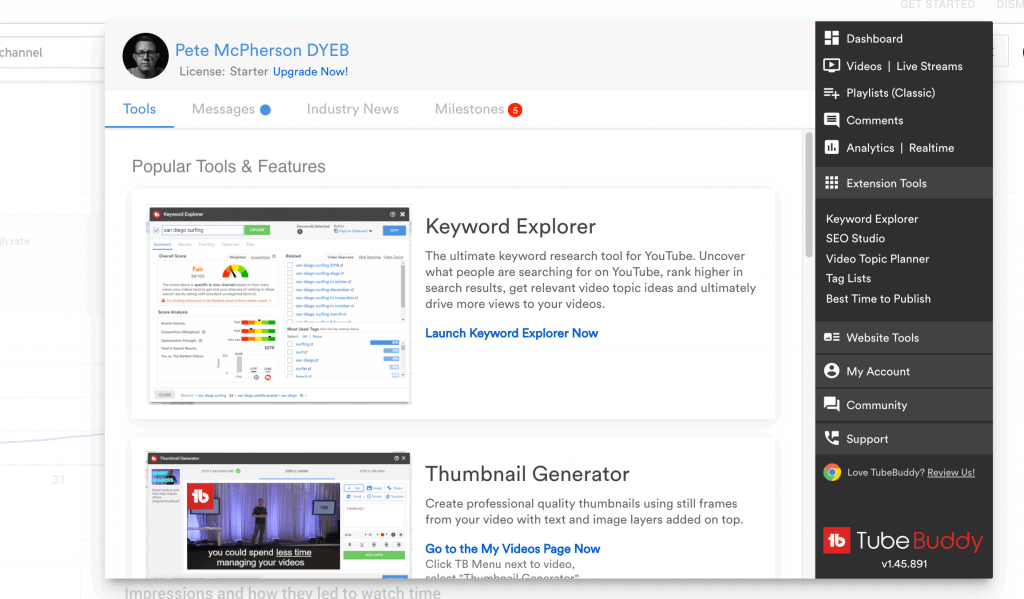Click the Comments speech bubble icon
1024x599 pixels.
click(831, 120)
